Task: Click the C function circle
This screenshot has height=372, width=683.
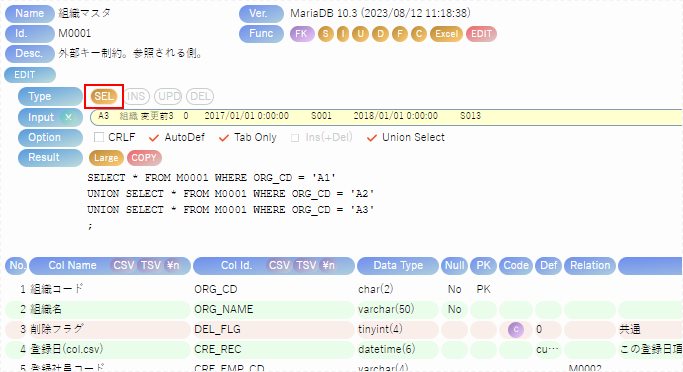Action: 419,34
